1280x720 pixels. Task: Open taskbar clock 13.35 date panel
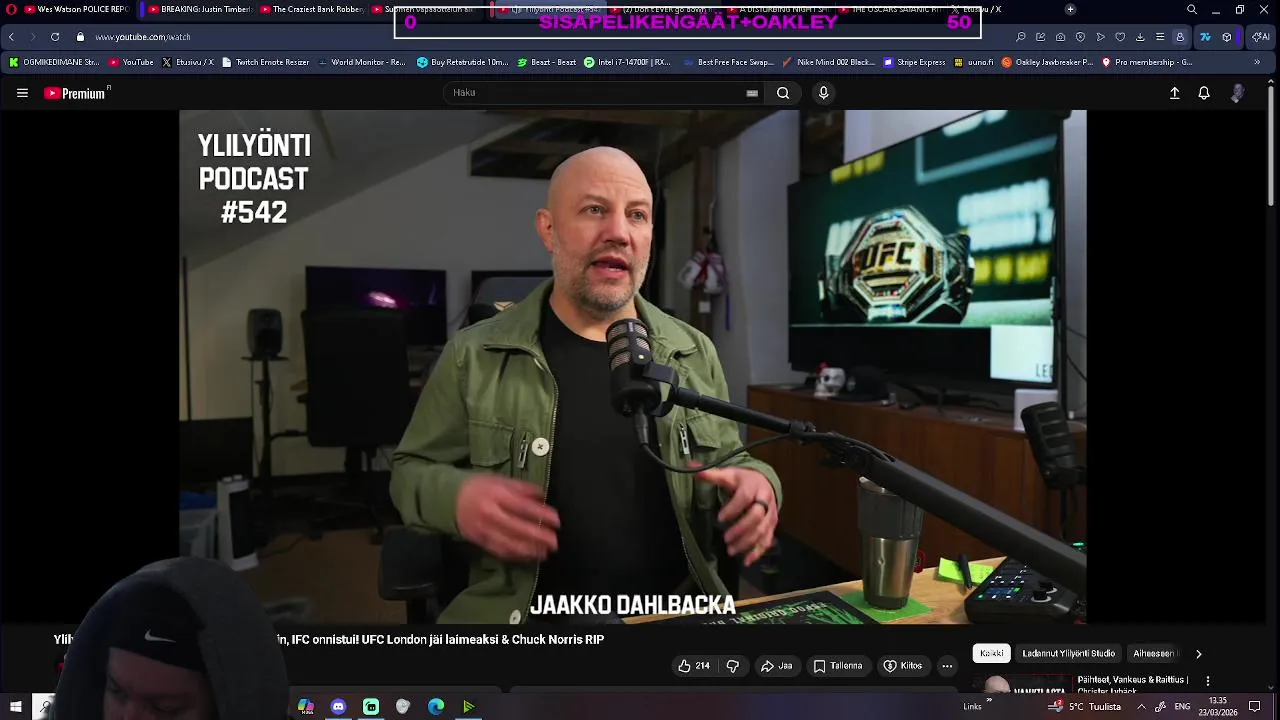(1217, 707)
